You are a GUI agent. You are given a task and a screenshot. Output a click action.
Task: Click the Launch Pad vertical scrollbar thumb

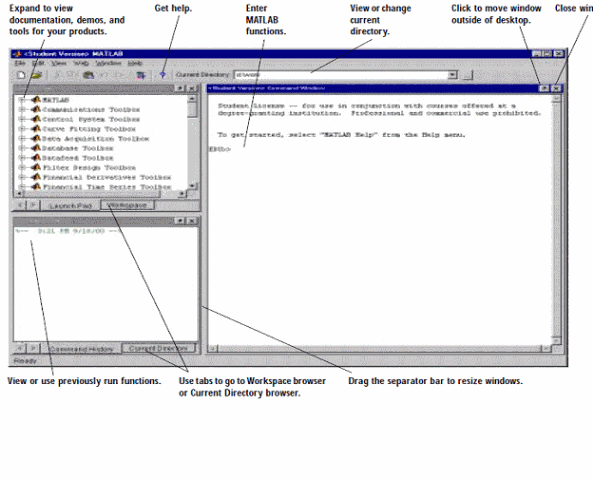[x=192, y=110]
